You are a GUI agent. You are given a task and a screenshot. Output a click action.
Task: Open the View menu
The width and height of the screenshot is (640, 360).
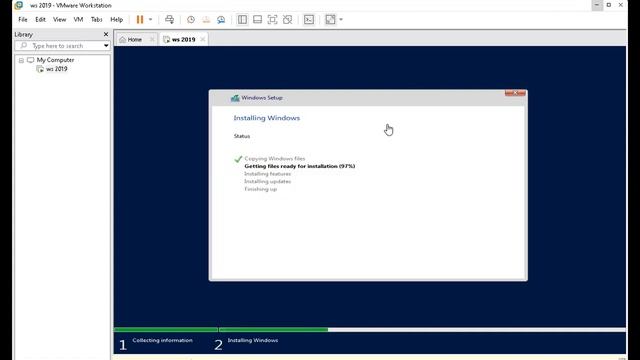(59, 19)
